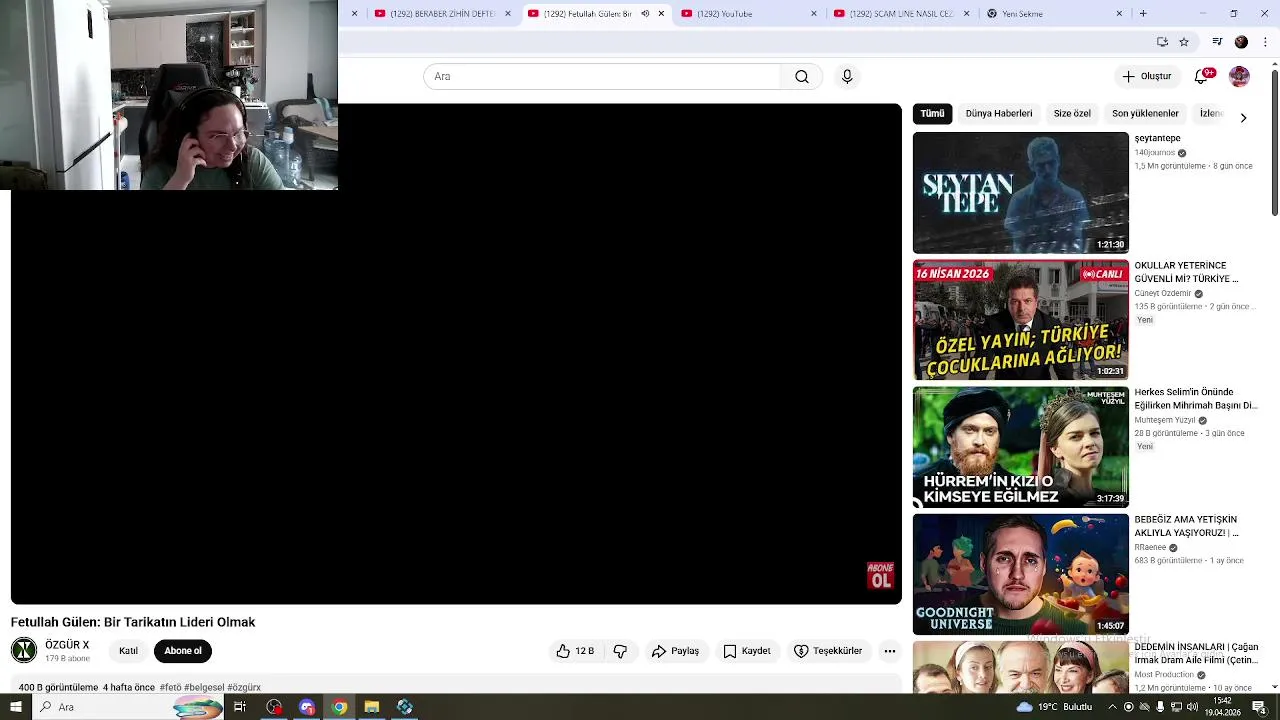Open more actions three-dot menu under video
The height and width of the screenshot is (720, 1280).
click(889, 651)
